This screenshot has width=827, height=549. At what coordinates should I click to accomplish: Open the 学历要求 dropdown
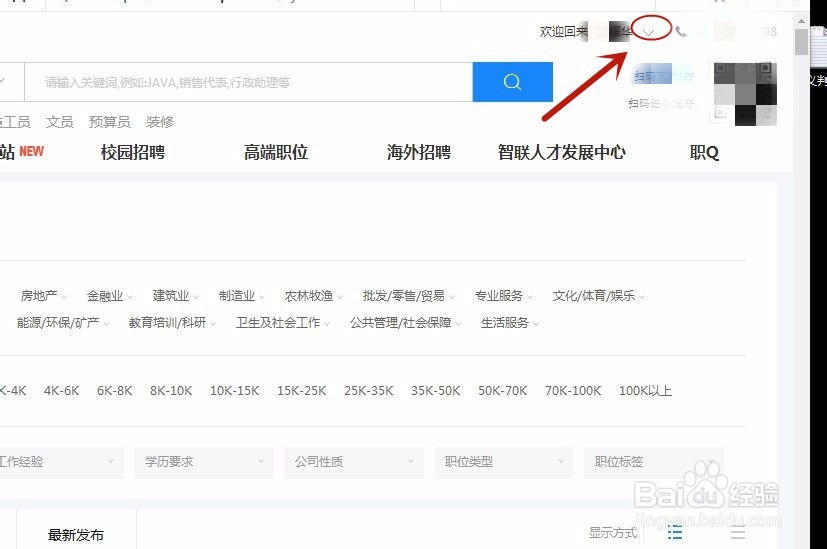point(204,462)
